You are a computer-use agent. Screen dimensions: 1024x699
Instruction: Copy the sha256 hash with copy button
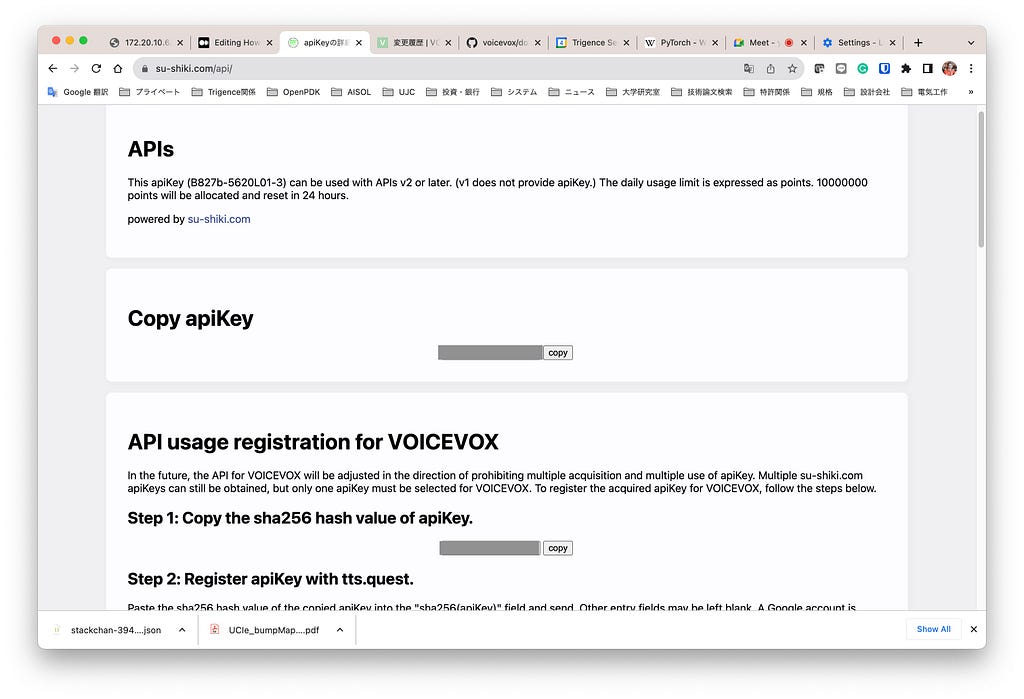coord(558,548)
